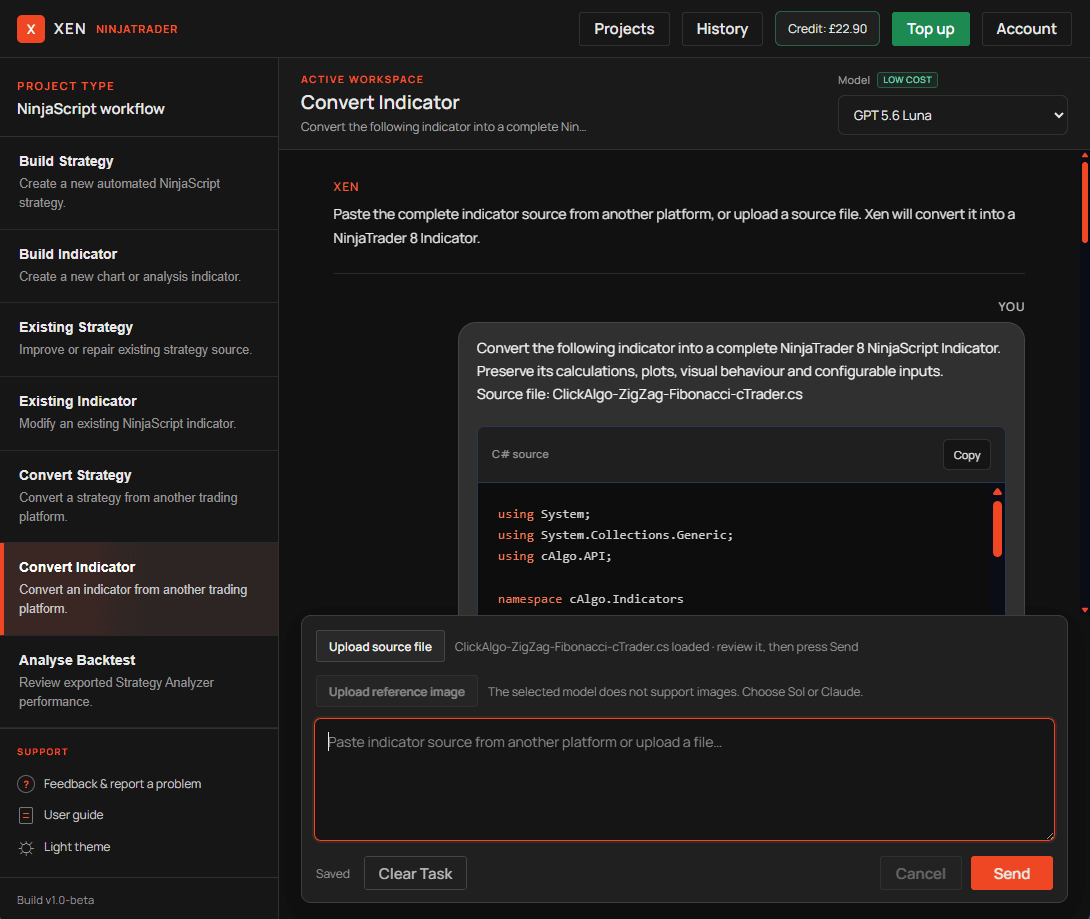Send the conversion request
The width and height of the screenshot is (1090, 919).
[x=1011, y=874]
